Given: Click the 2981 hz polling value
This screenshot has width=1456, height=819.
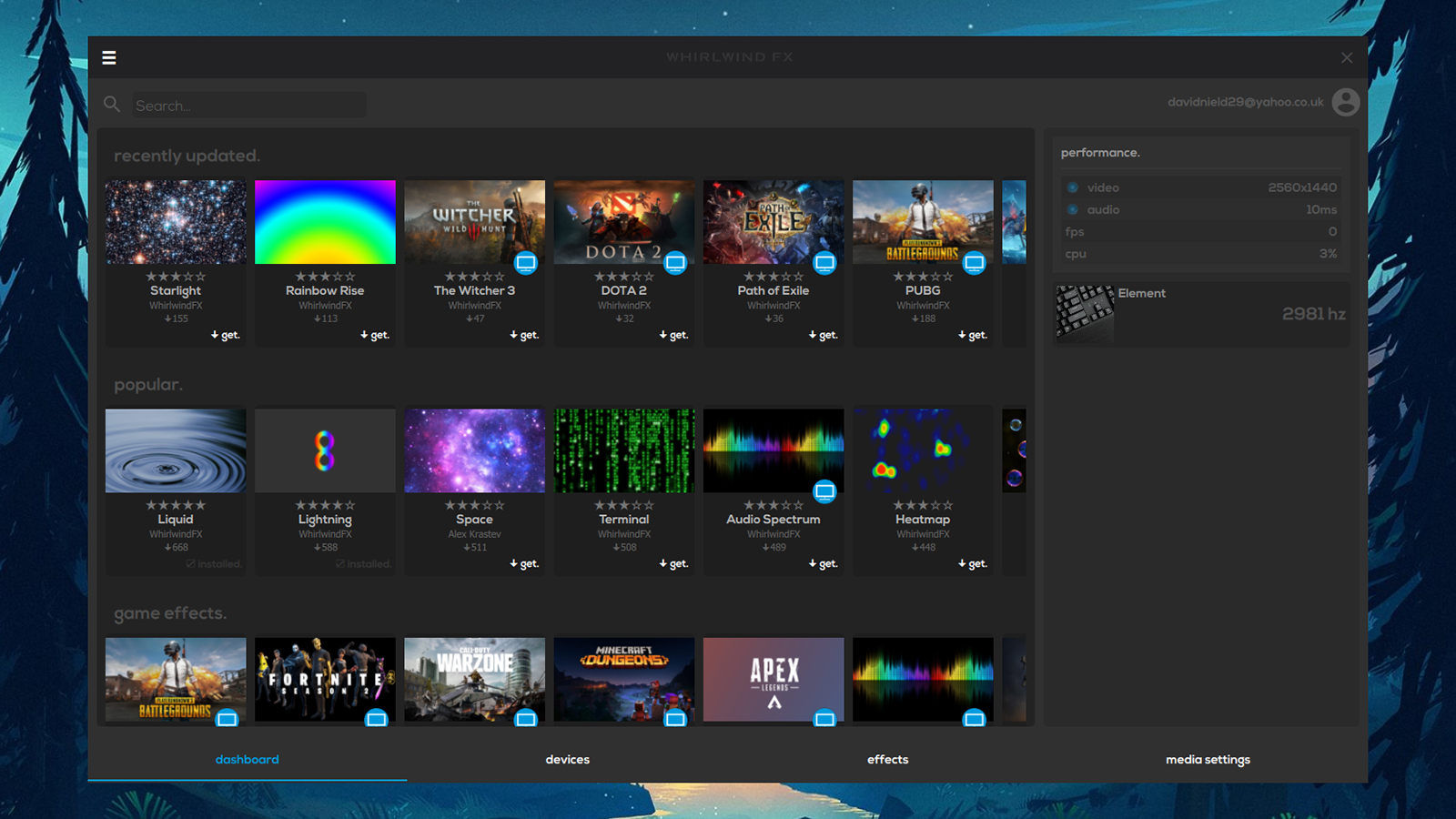Looking at the screenshot, I should pos(1313,314).
